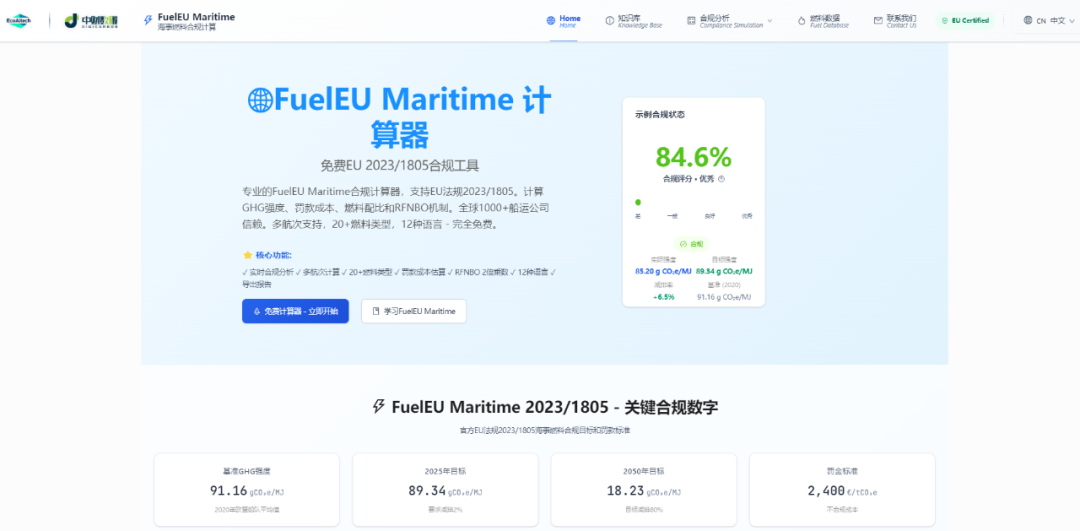Click the green dot on the rating scale
This screenshot has width=1080, height=531.
[638, 202]
